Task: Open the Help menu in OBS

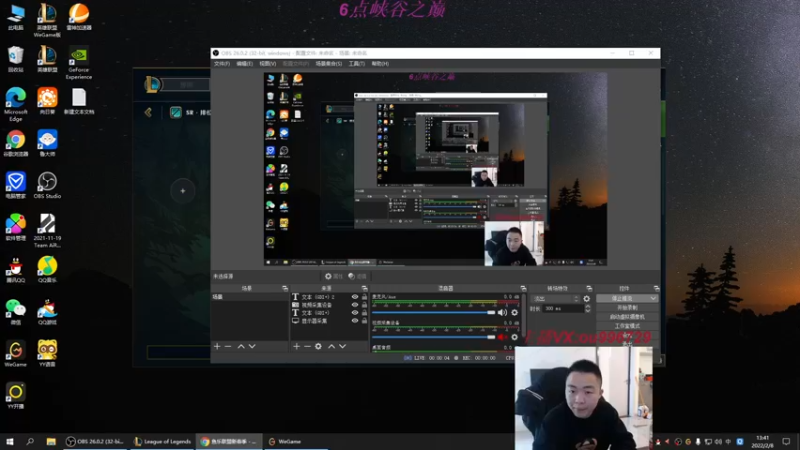Action: [x=380, y=64]
